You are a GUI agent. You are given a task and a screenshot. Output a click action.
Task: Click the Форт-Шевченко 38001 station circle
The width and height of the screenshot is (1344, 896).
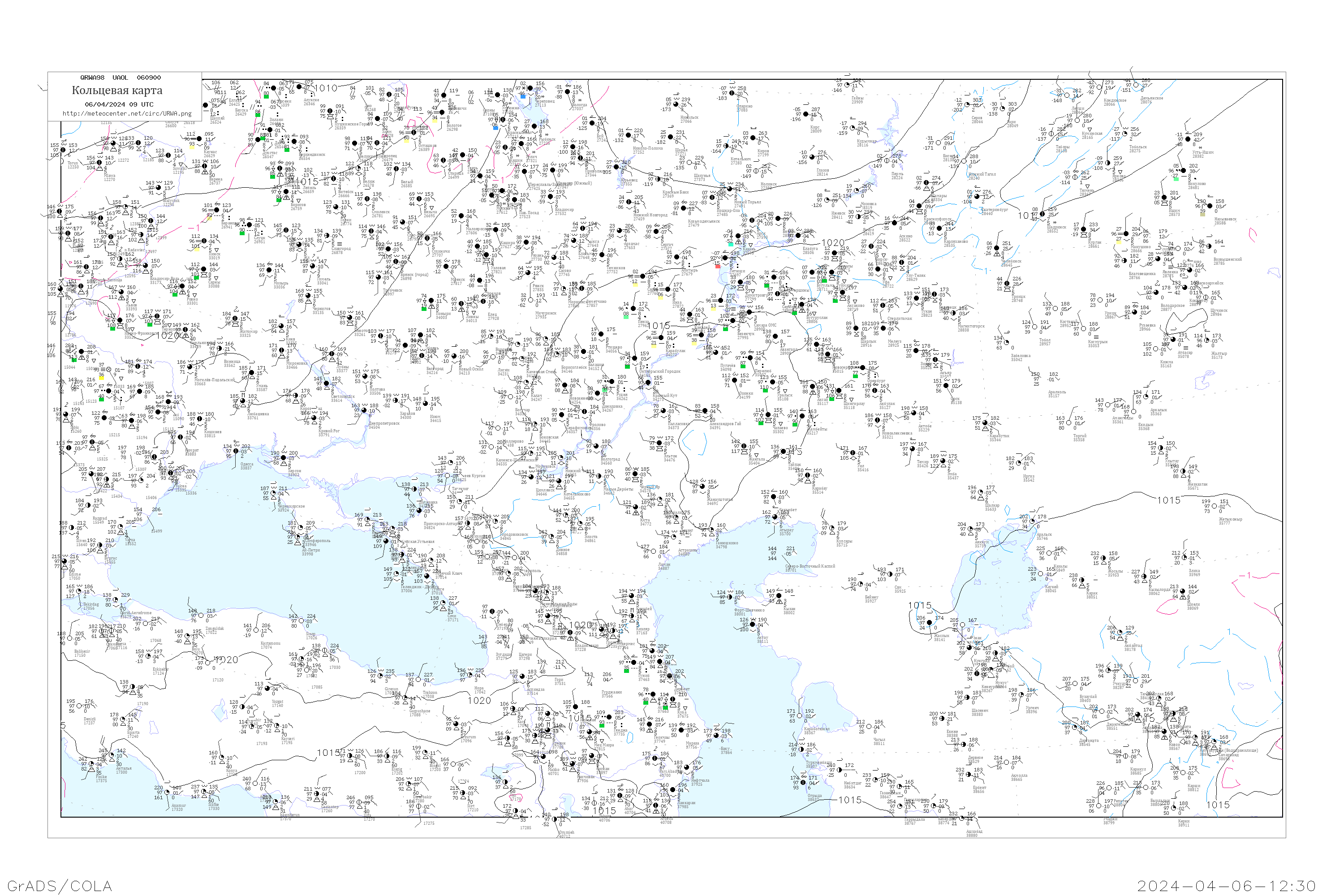(x=730, y=597)
